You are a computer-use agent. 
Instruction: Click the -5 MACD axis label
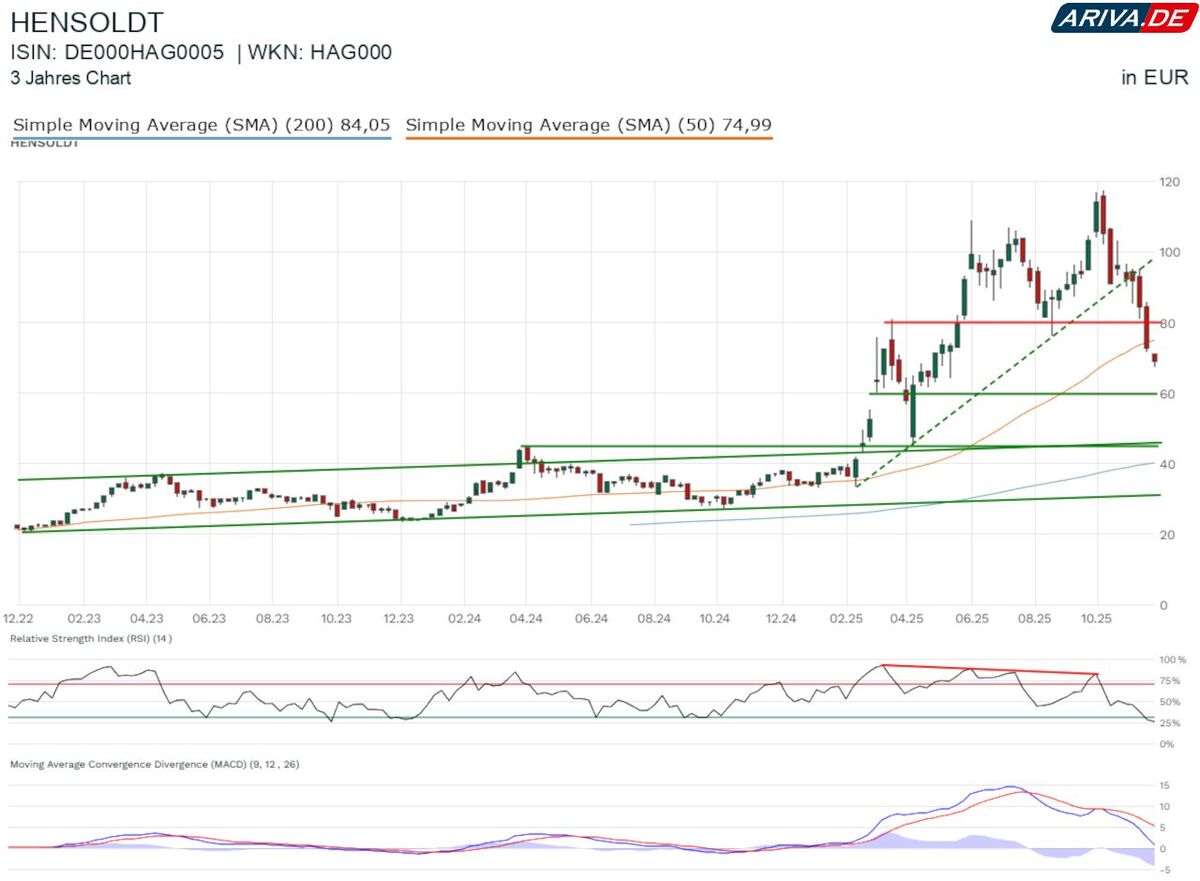(1164, 869)
